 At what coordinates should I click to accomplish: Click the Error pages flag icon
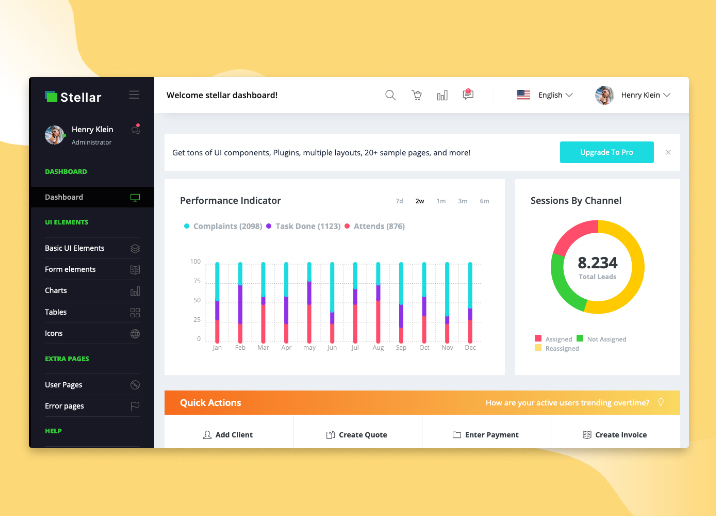pyautogui.click(x=135, y=406)
